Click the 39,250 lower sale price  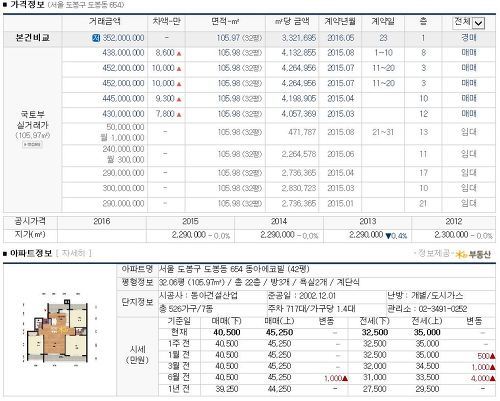[227, 389]
